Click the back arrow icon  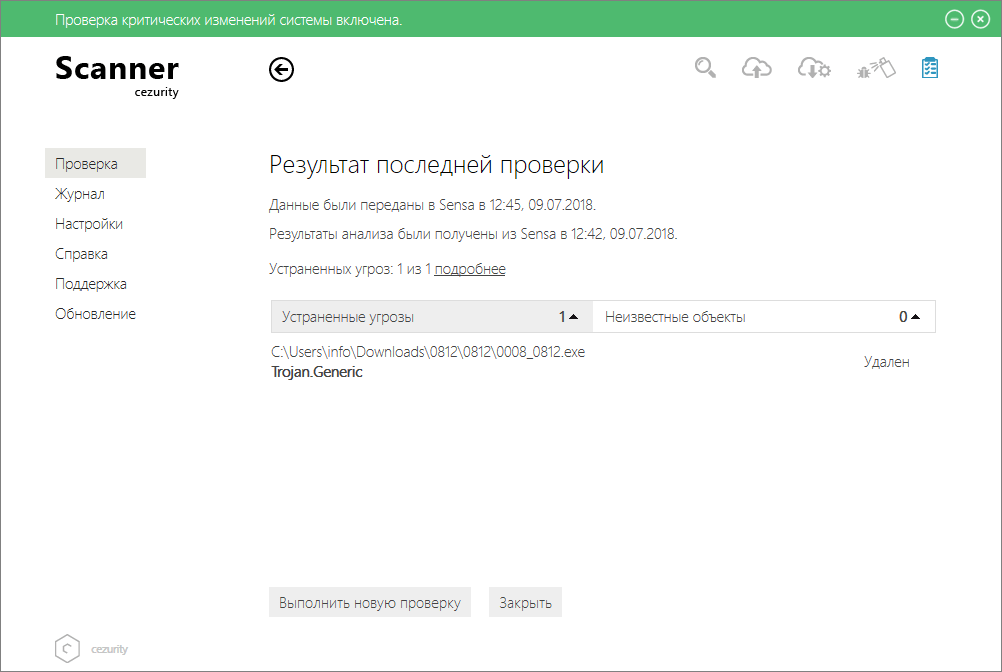click(281, 70)
